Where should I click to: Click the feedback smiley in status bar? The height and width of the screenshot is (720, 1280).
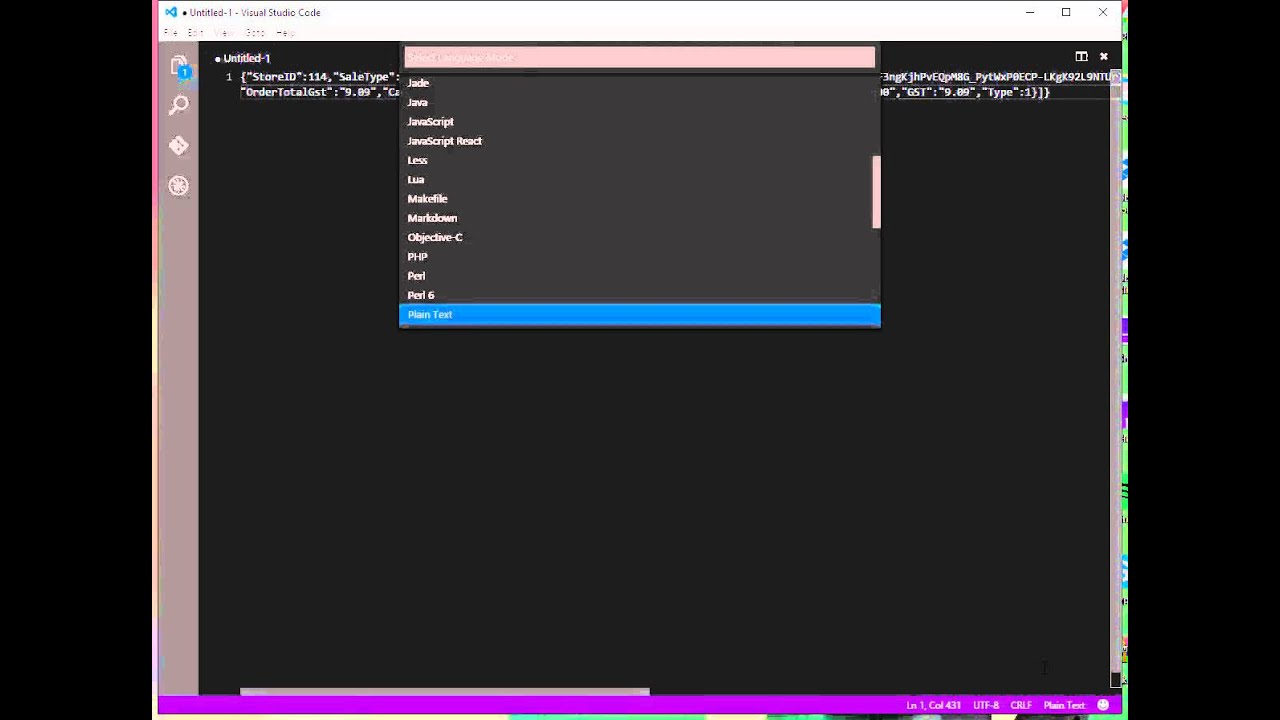coord(1103,705)
